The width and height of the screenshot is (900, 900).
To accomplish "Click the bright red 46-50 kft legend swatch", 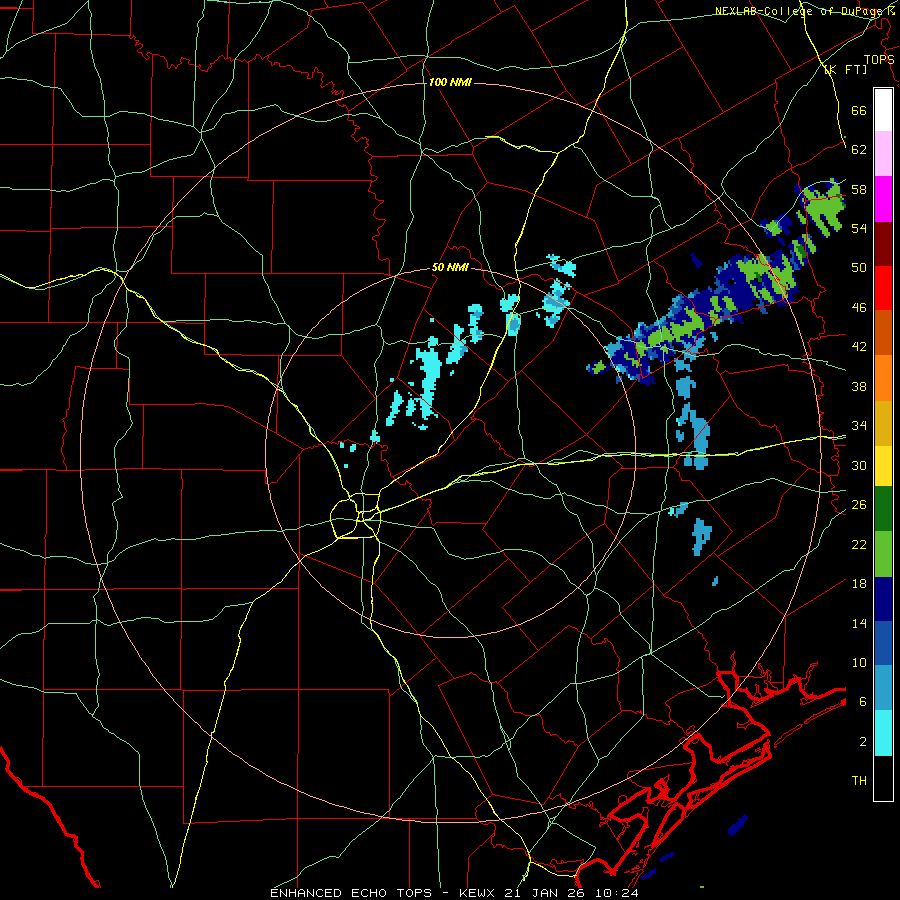I will (x=883, y=288).
